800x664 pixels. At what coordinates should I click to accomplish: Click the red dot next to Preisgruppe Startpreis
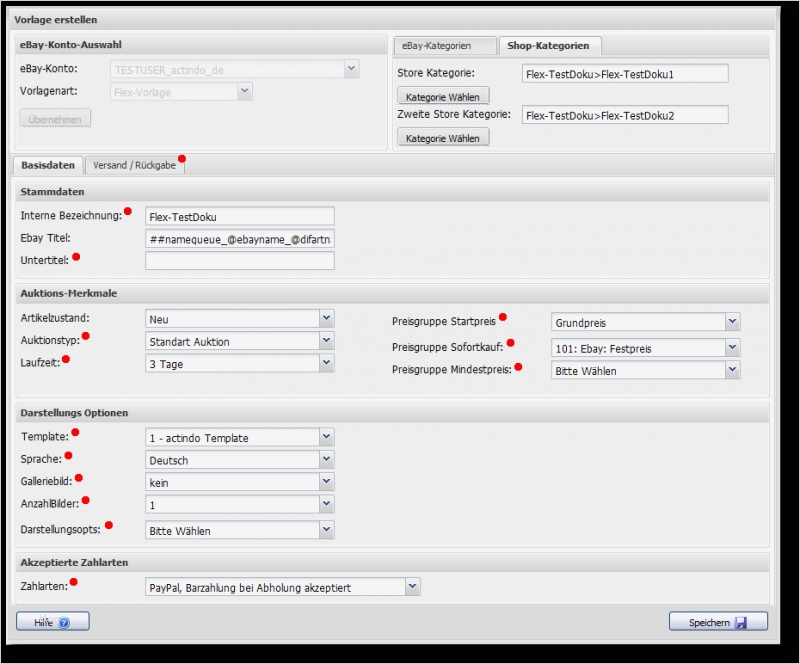pos(503,317)
